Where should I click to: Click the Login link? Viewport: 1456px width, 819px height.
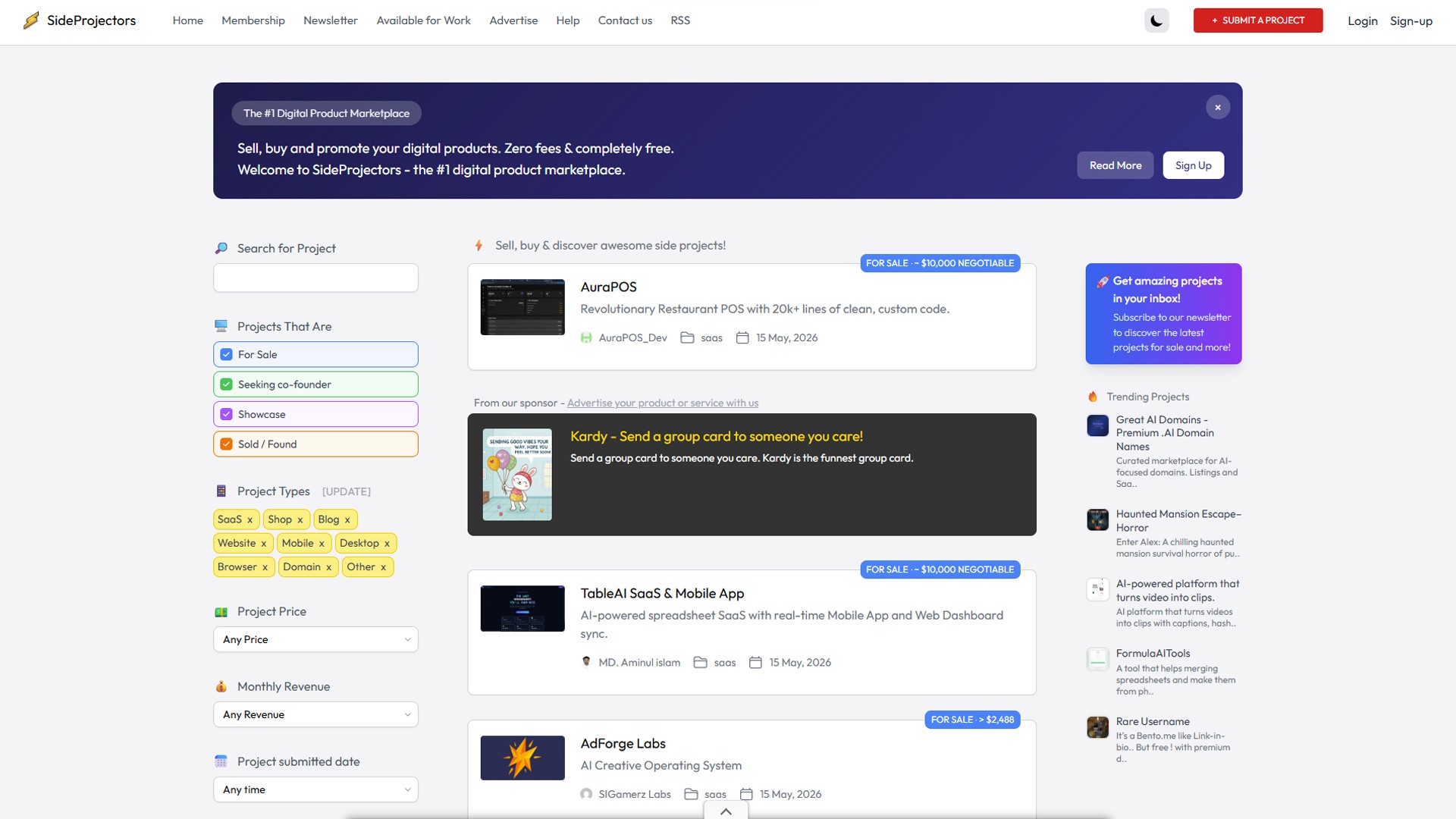click(x=1363, y=21)
